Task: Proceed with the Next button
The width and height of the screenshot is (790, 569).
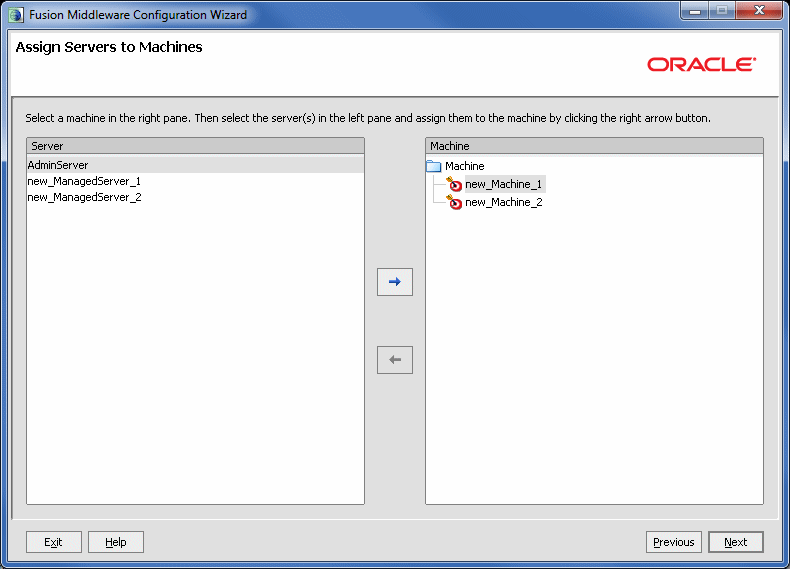Action: pos(736,542)
